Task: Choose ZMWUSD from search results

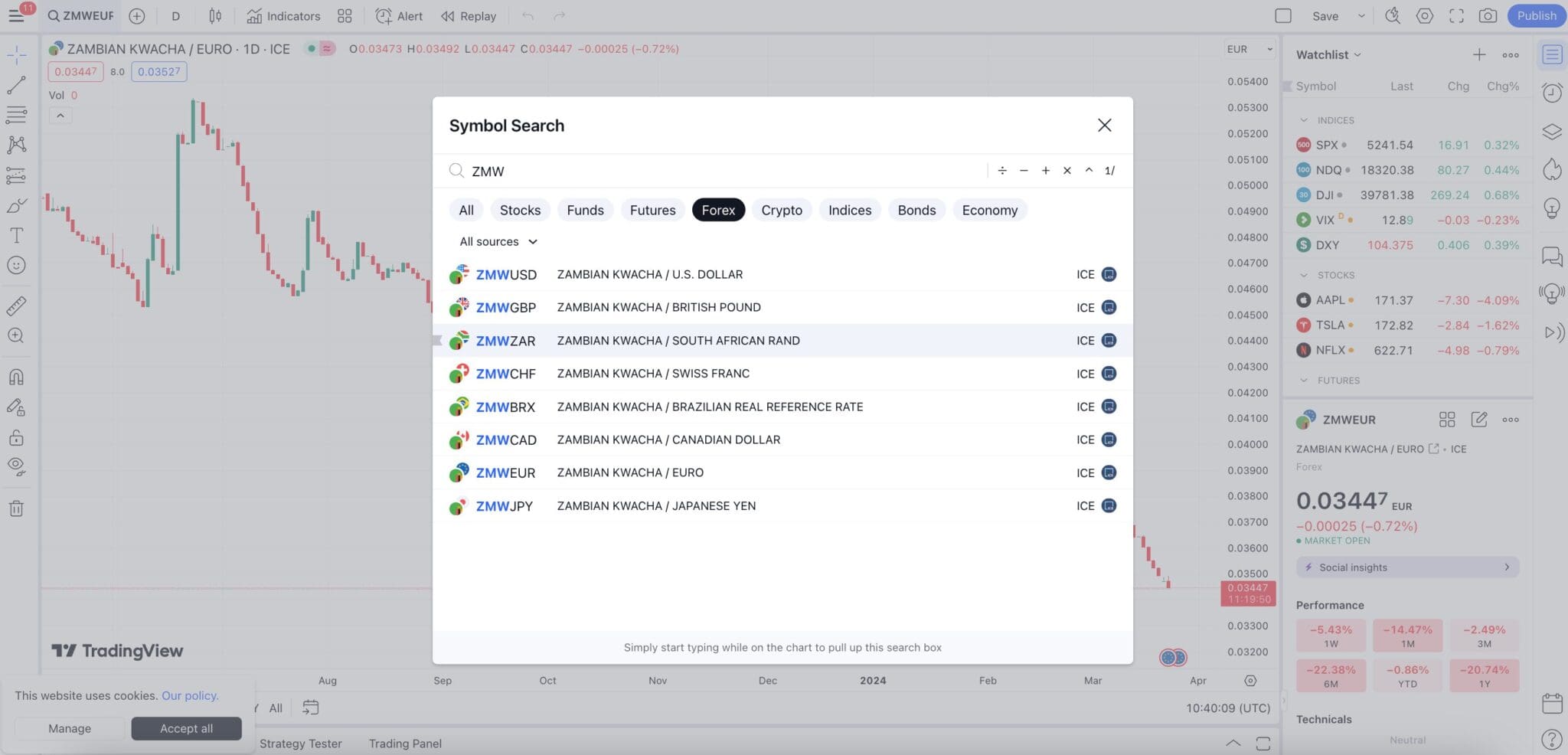Action: 782,274
